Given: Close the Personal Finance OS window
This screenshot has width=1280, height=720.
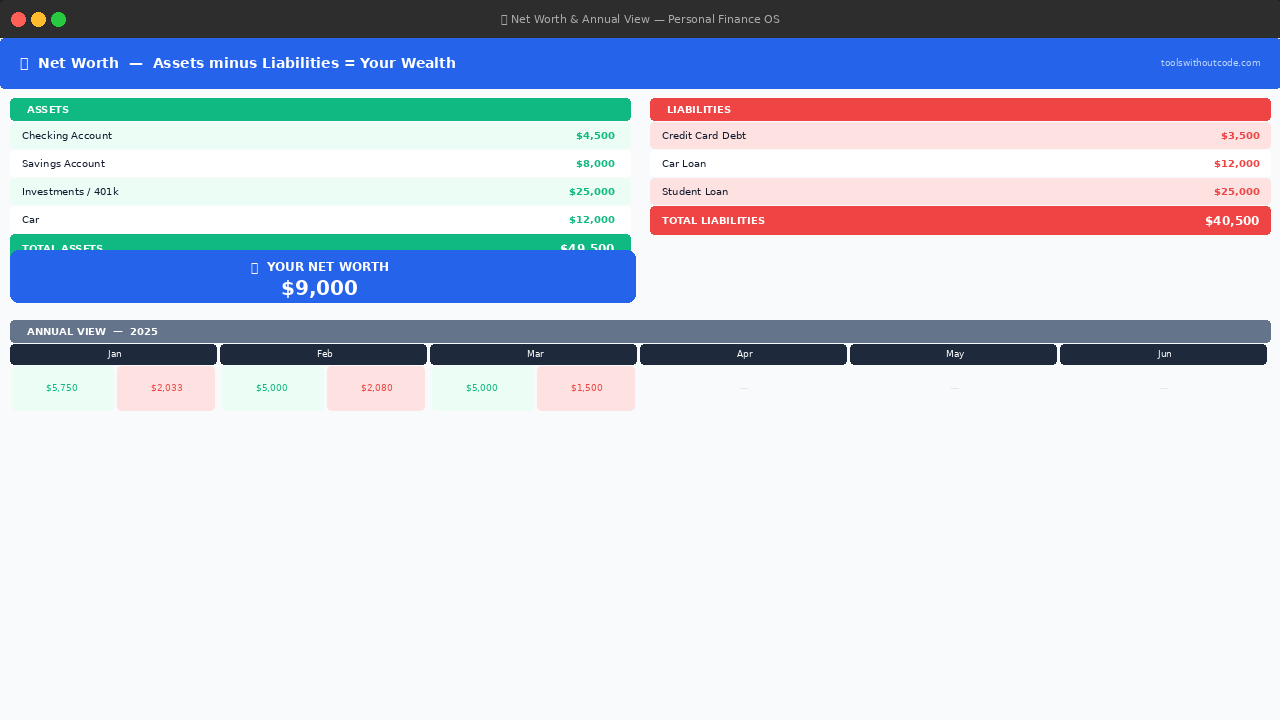Looking at the screenshot, I should [18, 19].
